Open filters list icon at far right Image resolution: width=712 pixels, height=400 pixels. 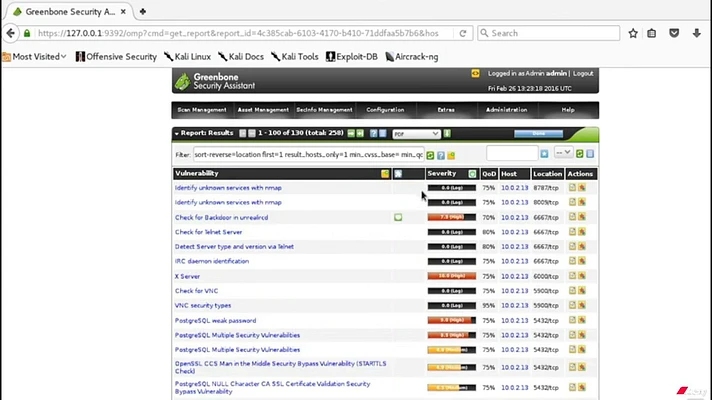click(x=590, y=154)
